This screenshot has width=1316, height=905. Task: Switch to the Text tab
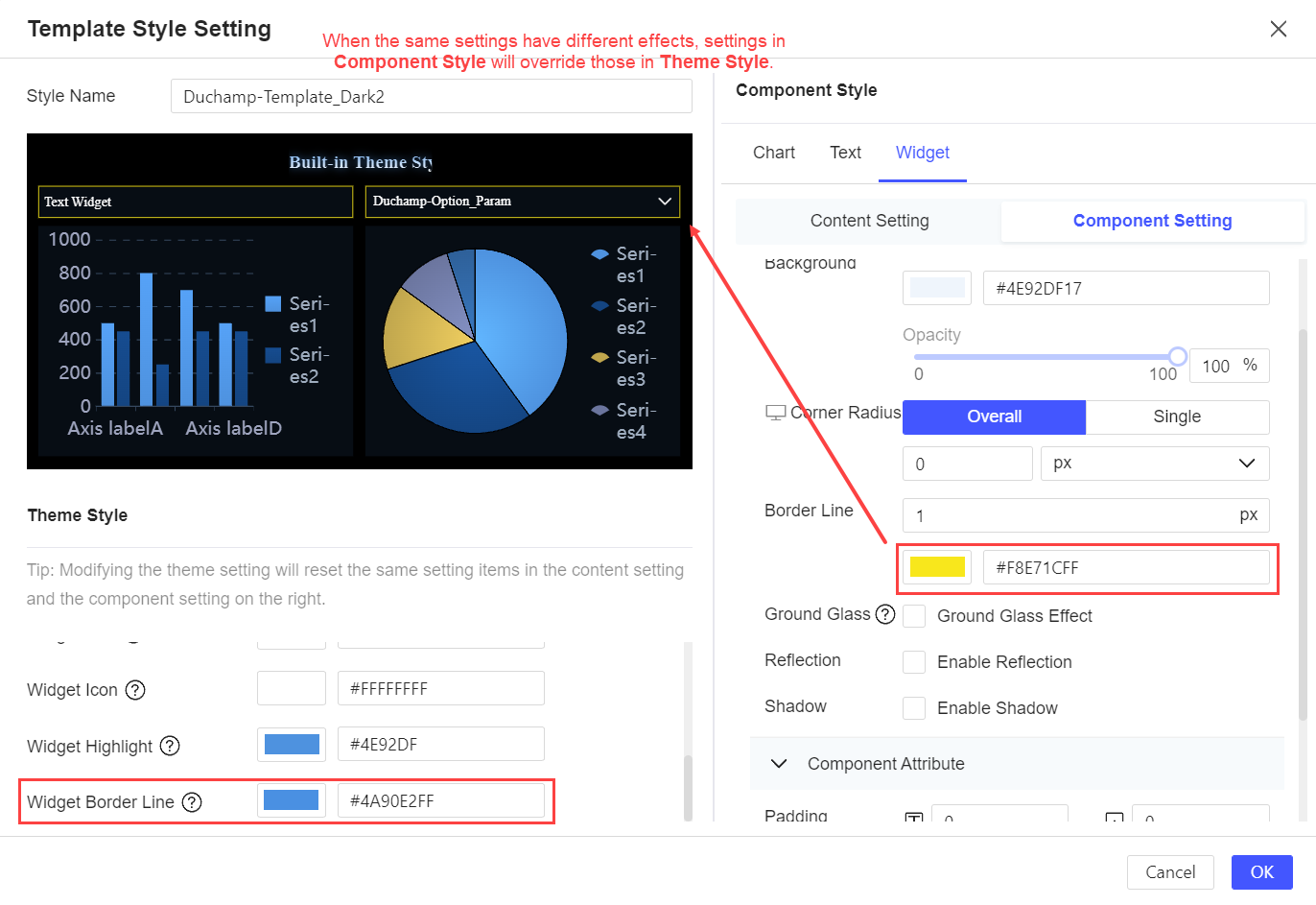click(x=845, y=153)
